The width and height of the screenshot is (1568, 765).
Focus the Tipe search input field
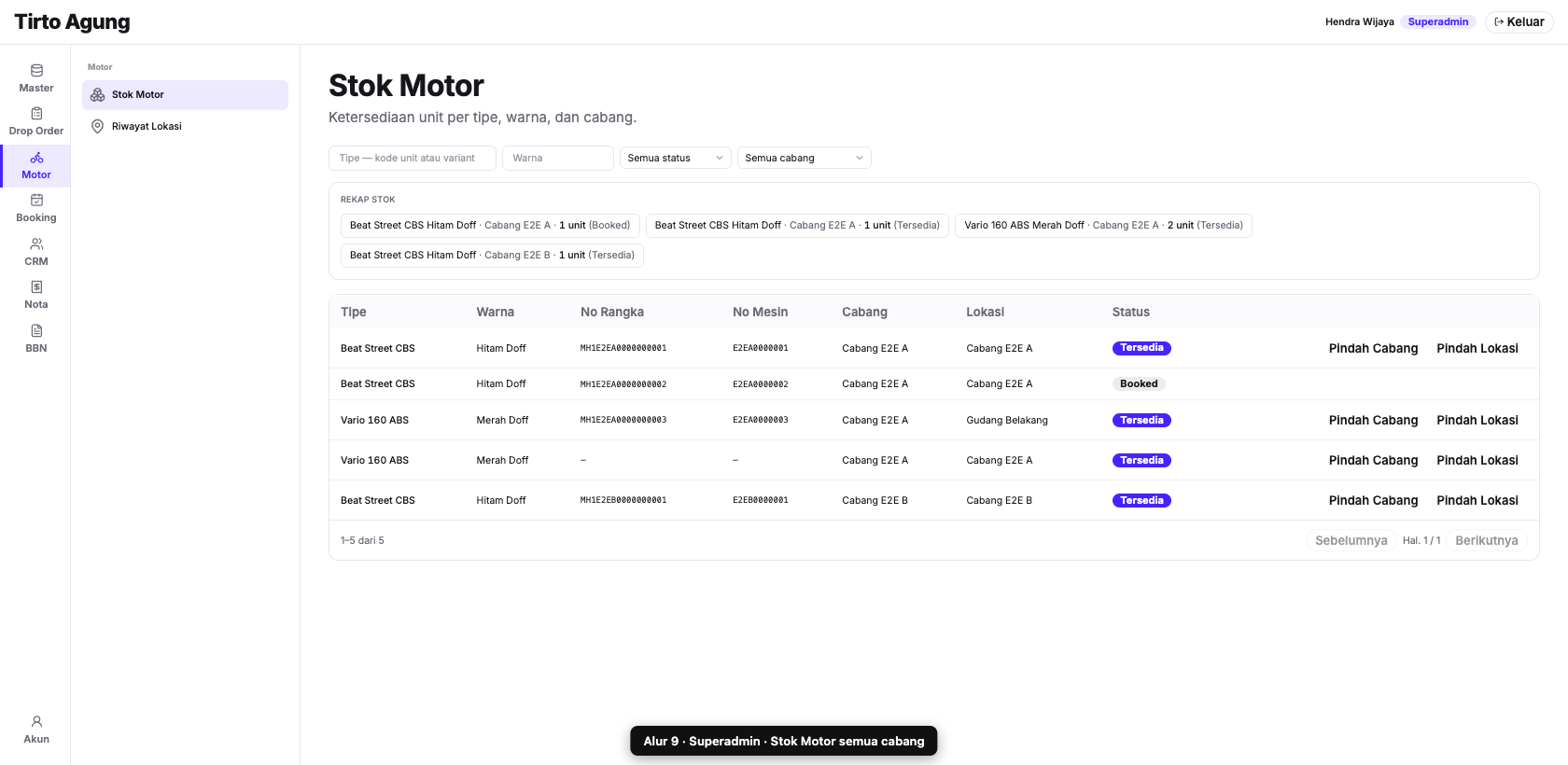(413, 159)
